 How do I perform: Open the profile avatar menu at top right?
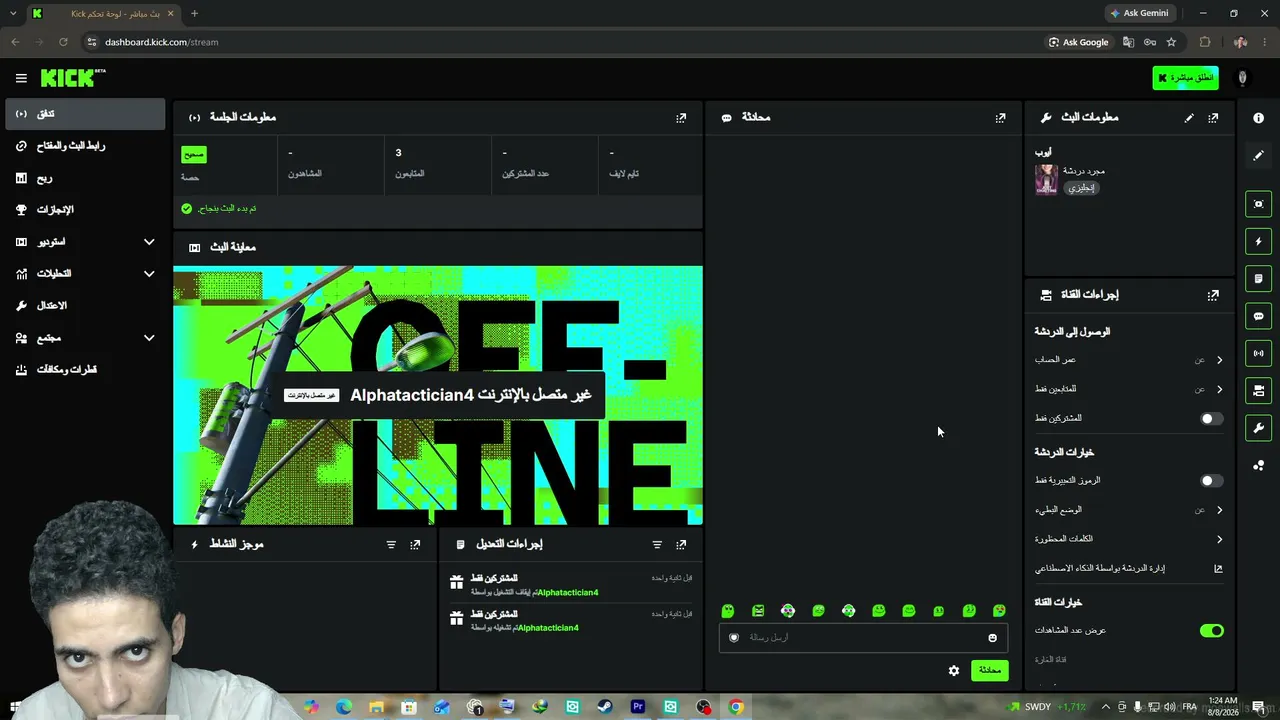(1242, 78)
